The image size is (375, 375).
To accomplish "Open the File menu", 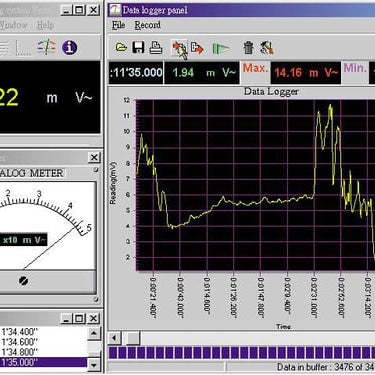I will pos(118,25).
